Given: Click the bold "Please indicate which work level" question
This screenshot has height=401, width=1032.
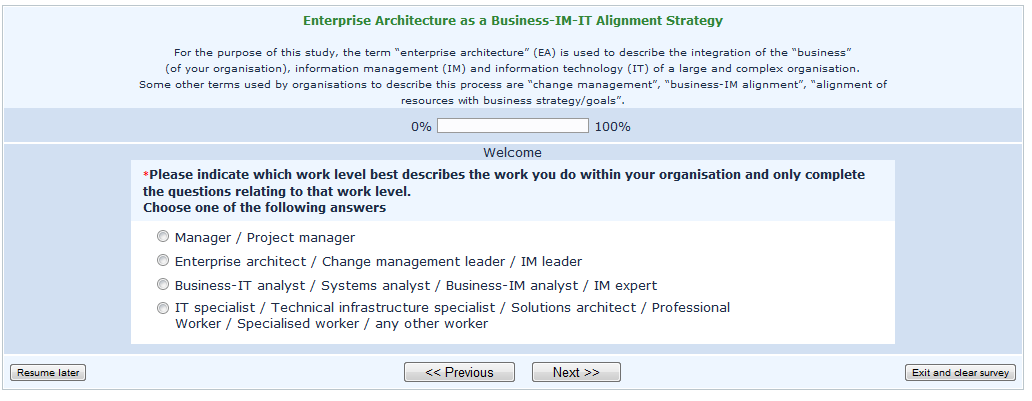Looking at the screenshot, I should coord(505,182).
